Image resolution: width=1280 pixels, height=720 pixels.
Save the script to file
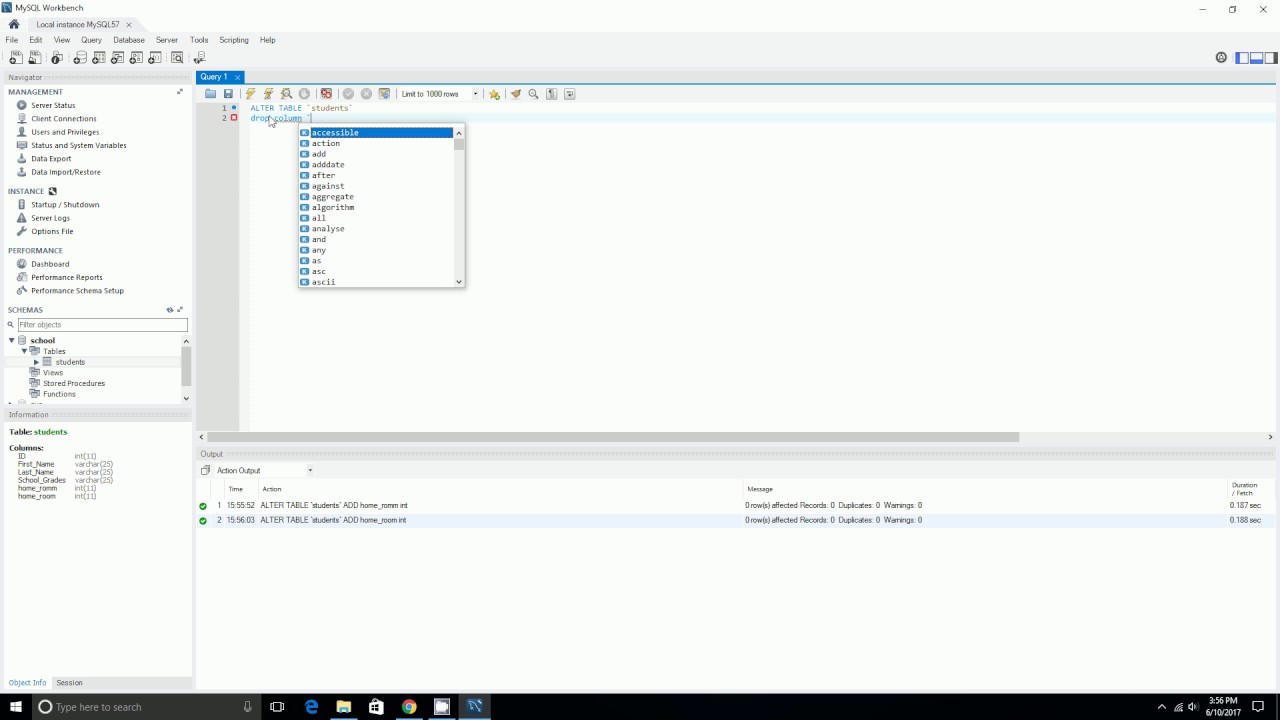click(228, 94)
